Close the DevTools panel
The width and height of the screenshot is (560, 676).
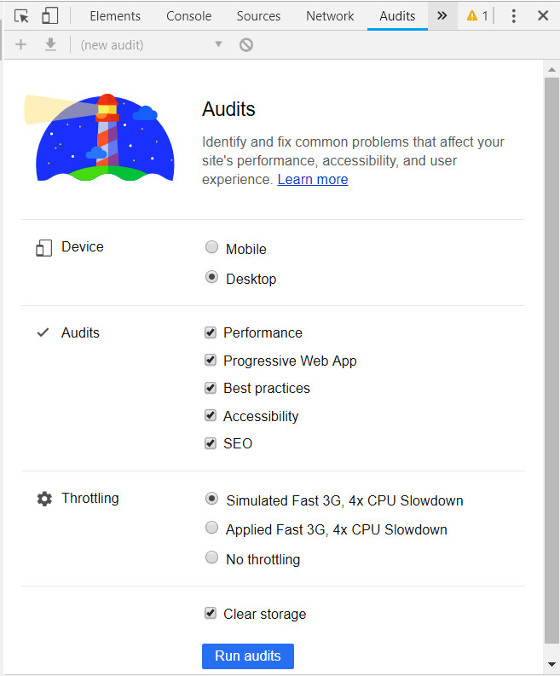coord(543,16)
